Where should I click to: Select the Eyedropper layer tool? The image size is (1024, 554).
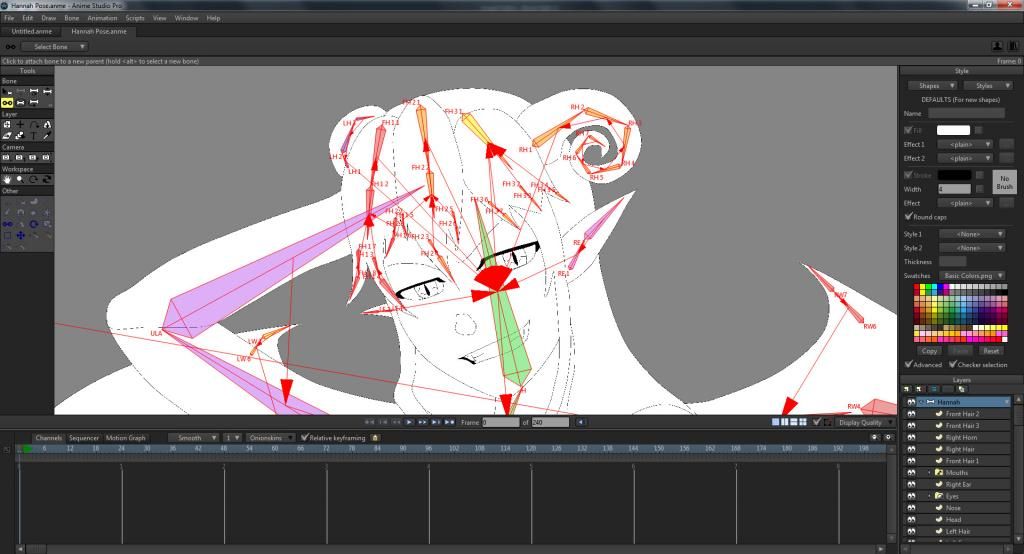click(46, 135)
